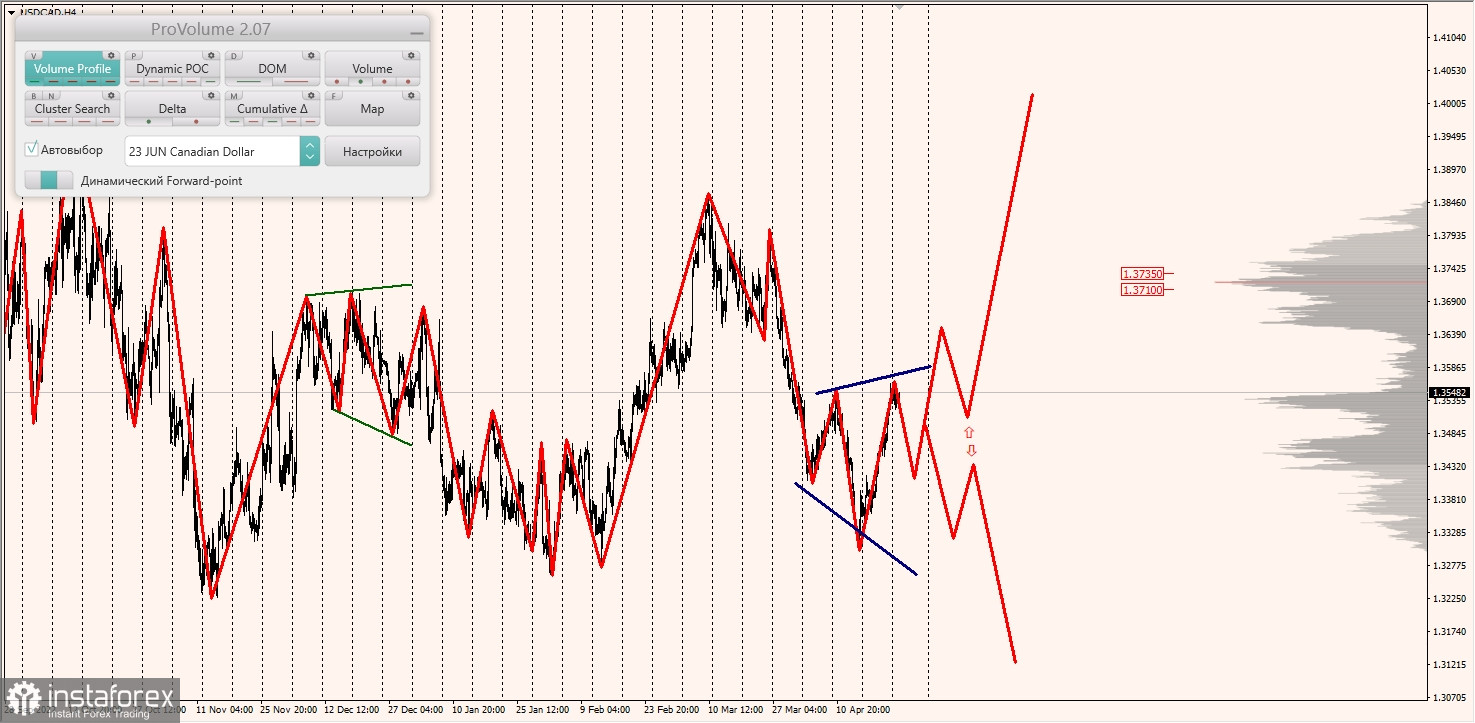
Task: Click time axis label 10 Mar 12:00
Action: 737,710
